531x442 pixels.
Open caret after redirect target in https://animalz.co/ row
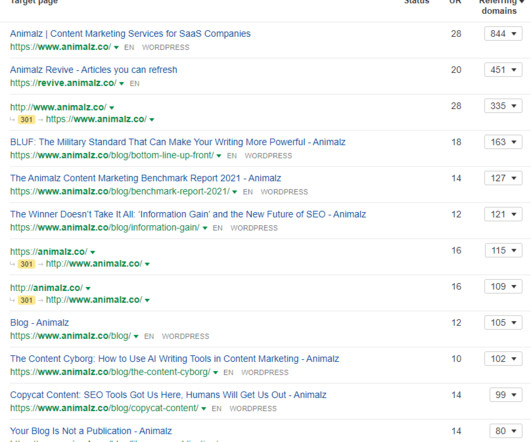(147, 264)
